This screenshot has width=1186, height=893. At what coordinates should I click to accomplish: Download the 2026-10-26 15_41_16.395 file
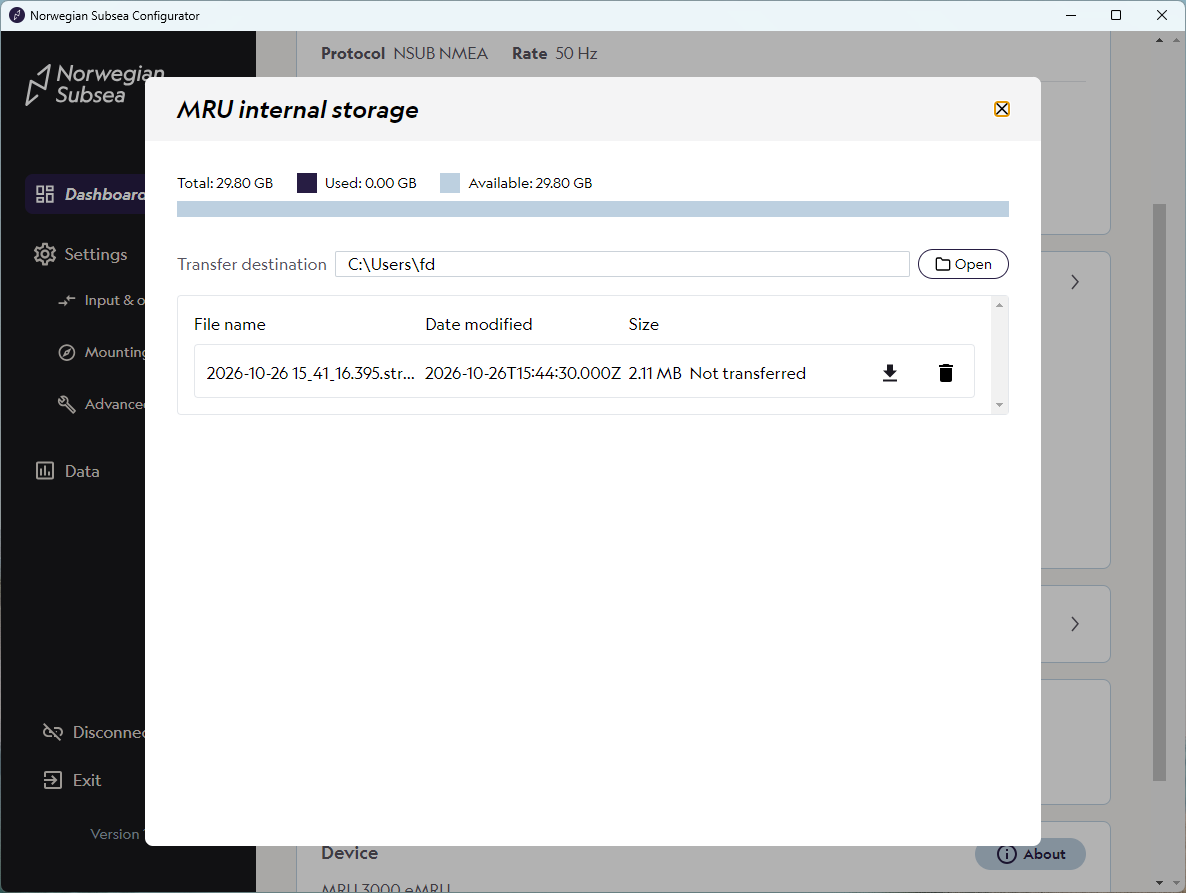[890, 373]
